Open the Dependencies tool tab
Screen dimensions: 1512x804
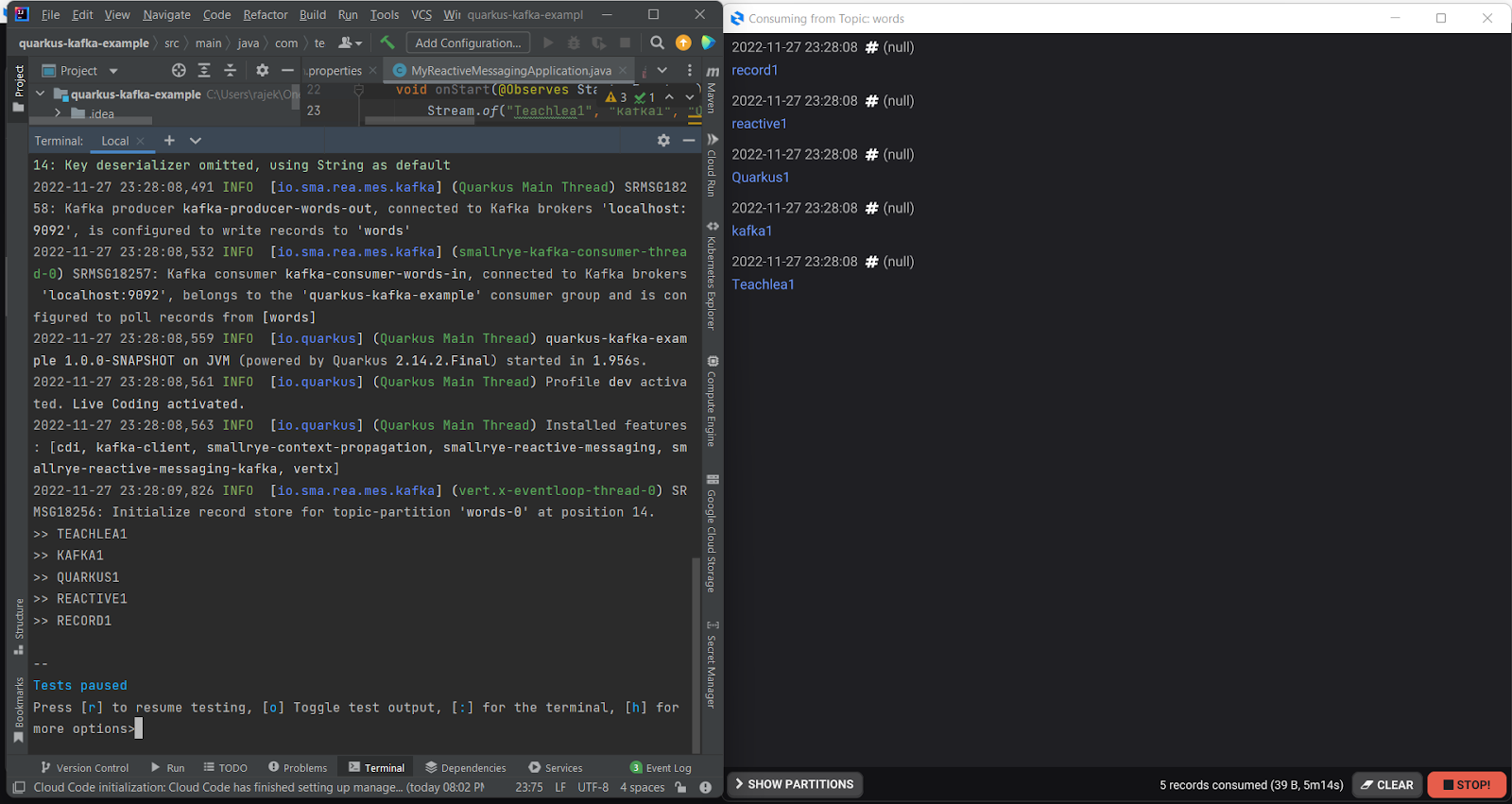466,767
